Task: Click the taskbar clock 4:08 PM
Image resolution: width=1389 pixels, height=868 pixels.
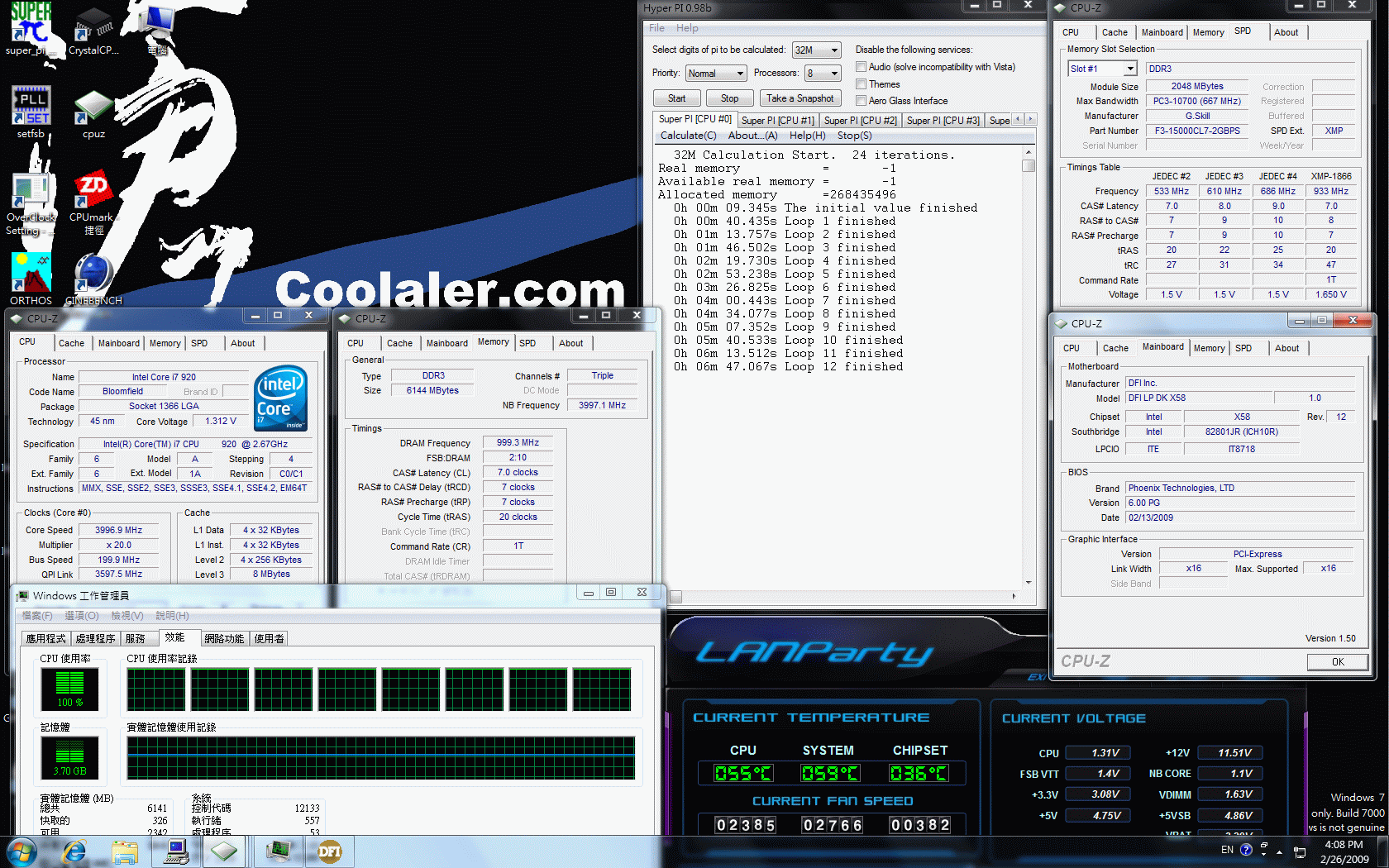Action: (x=1344, y=845)
